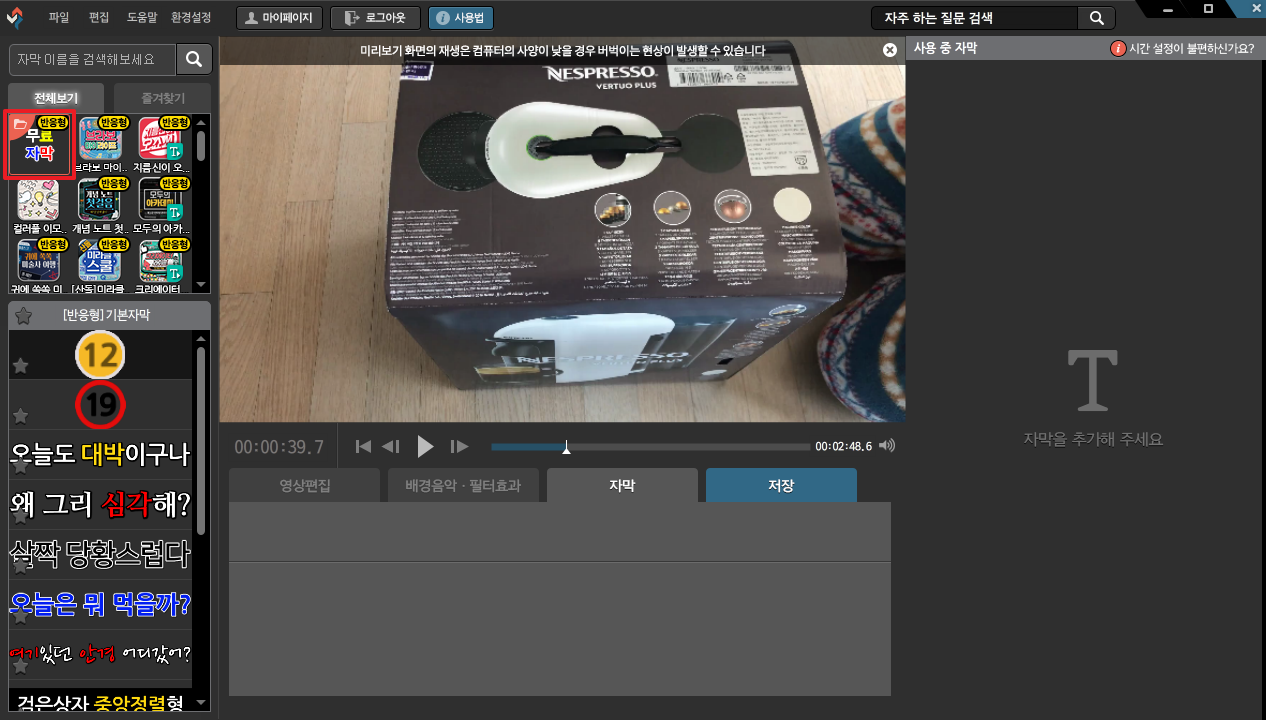Open the 배경음악 · 필터효과 tab

click(x=463, y=485)
